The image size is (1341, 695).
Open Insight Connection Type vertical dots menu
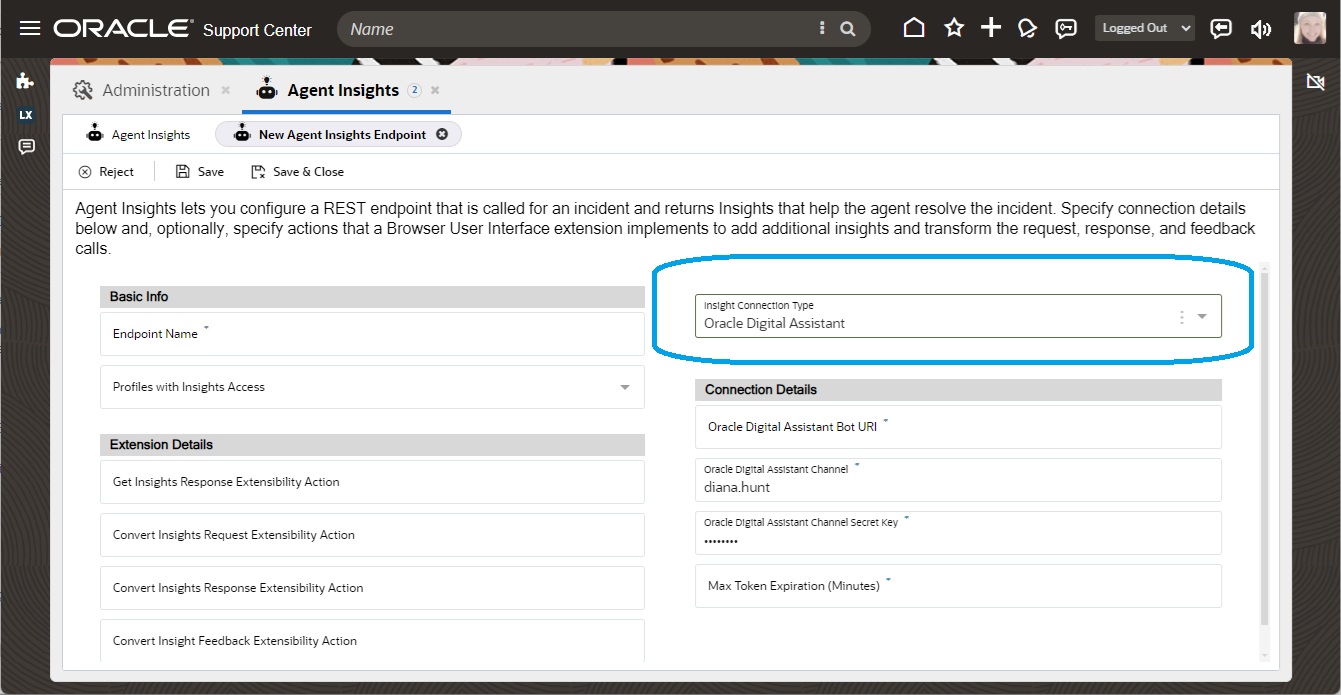pyautogui.click(x=1181, y=316)
